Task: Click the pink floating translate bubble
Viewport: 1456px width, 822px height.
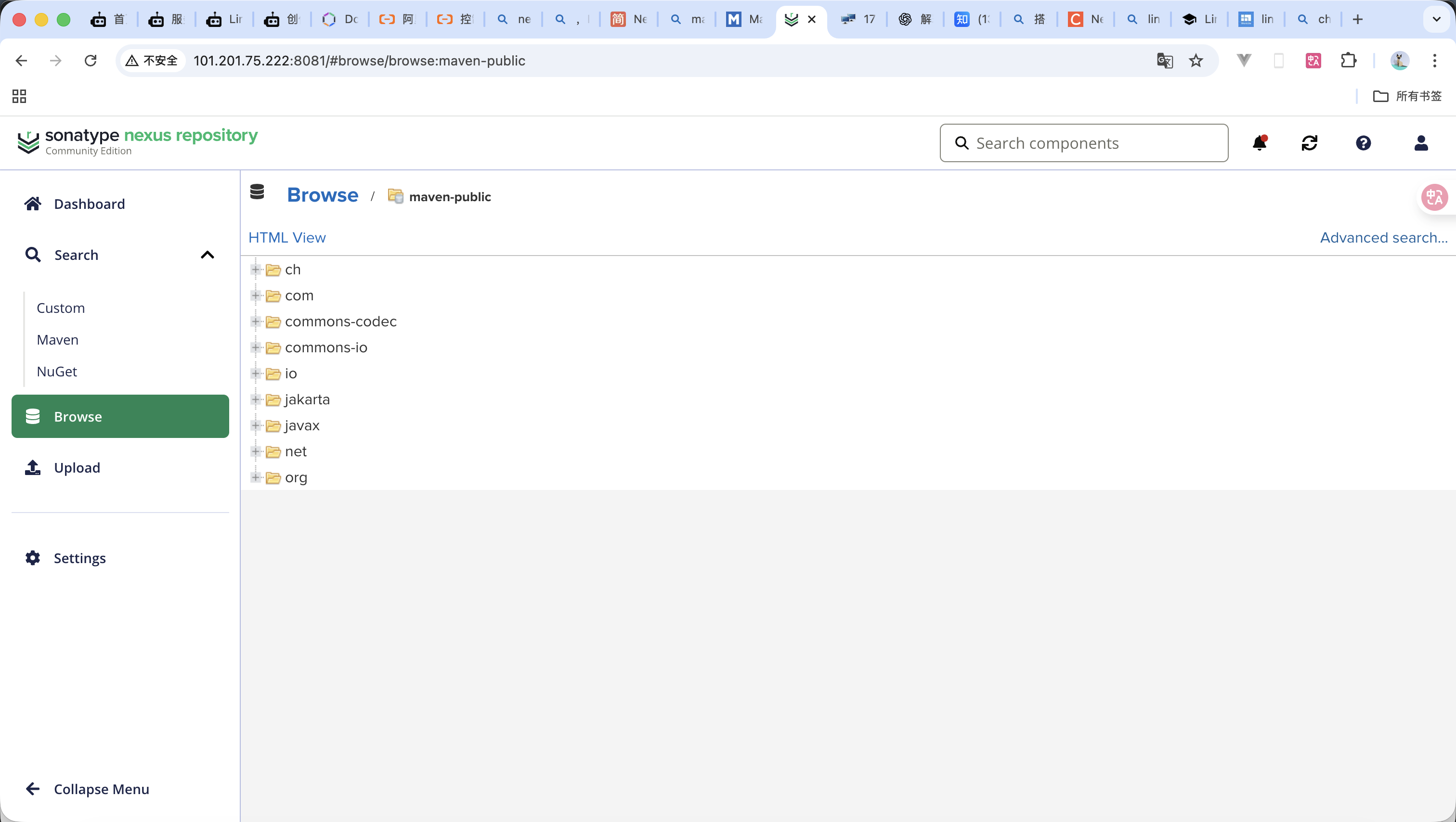Action: coord(1434,197)
